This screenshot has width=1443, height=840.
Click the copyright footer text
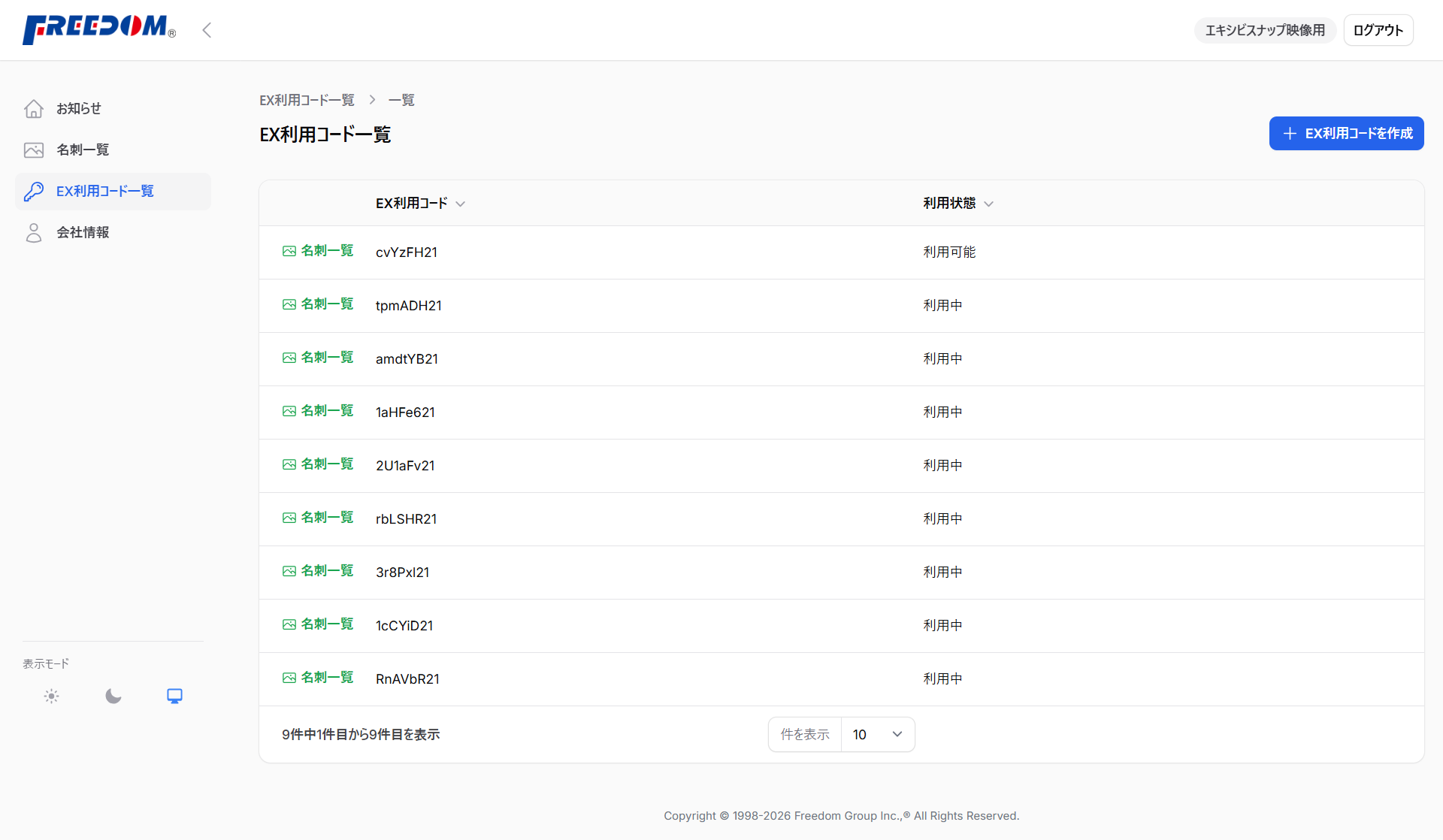(x=842, y=816)
